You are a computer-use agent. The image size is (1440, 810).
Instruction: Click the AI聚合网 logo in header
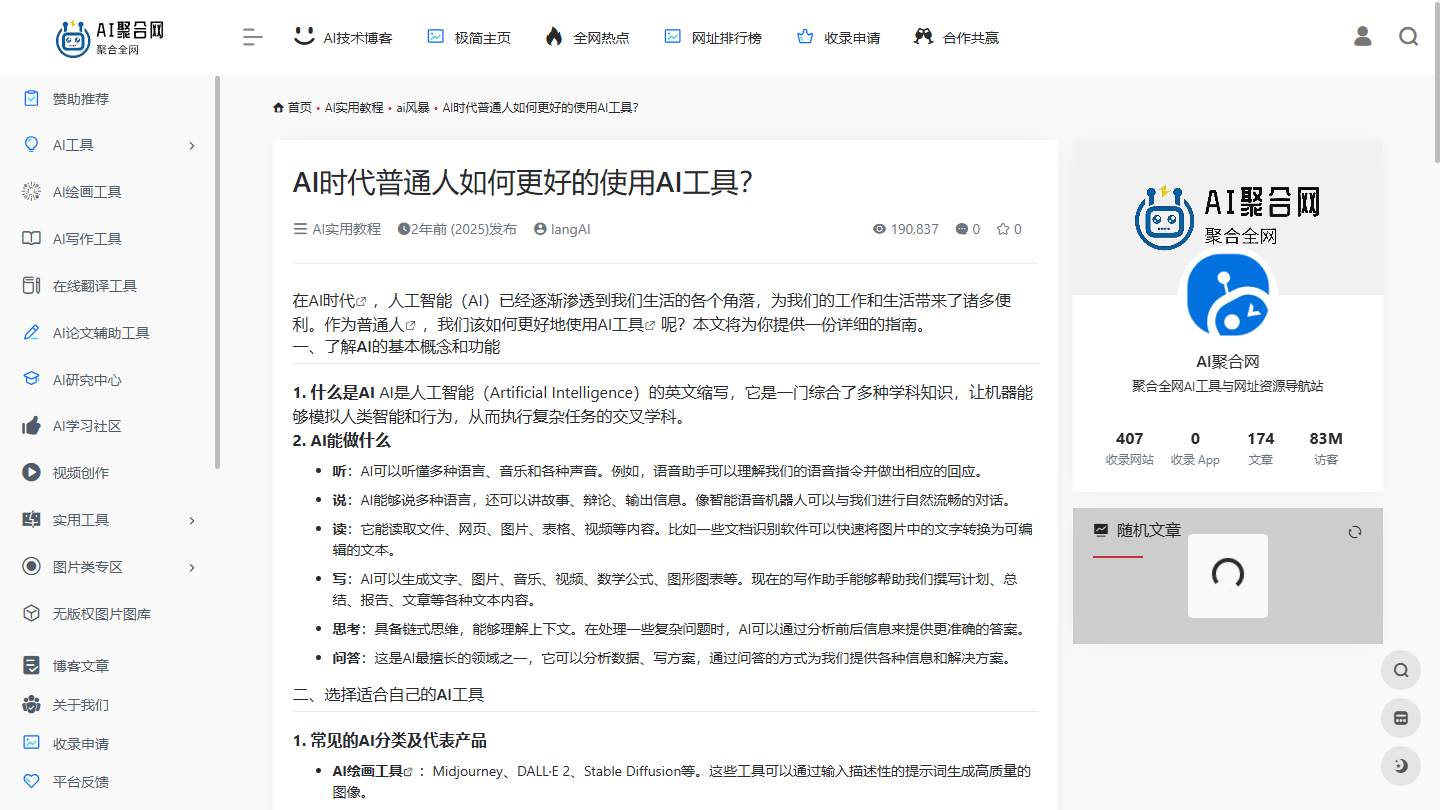click(x=110, y=37)
